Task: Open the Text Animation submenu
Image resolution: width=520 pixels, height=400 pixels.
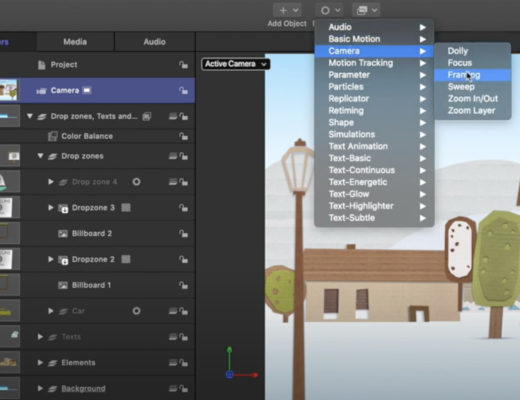Action: pyautogui.click(x=374, y=146)
